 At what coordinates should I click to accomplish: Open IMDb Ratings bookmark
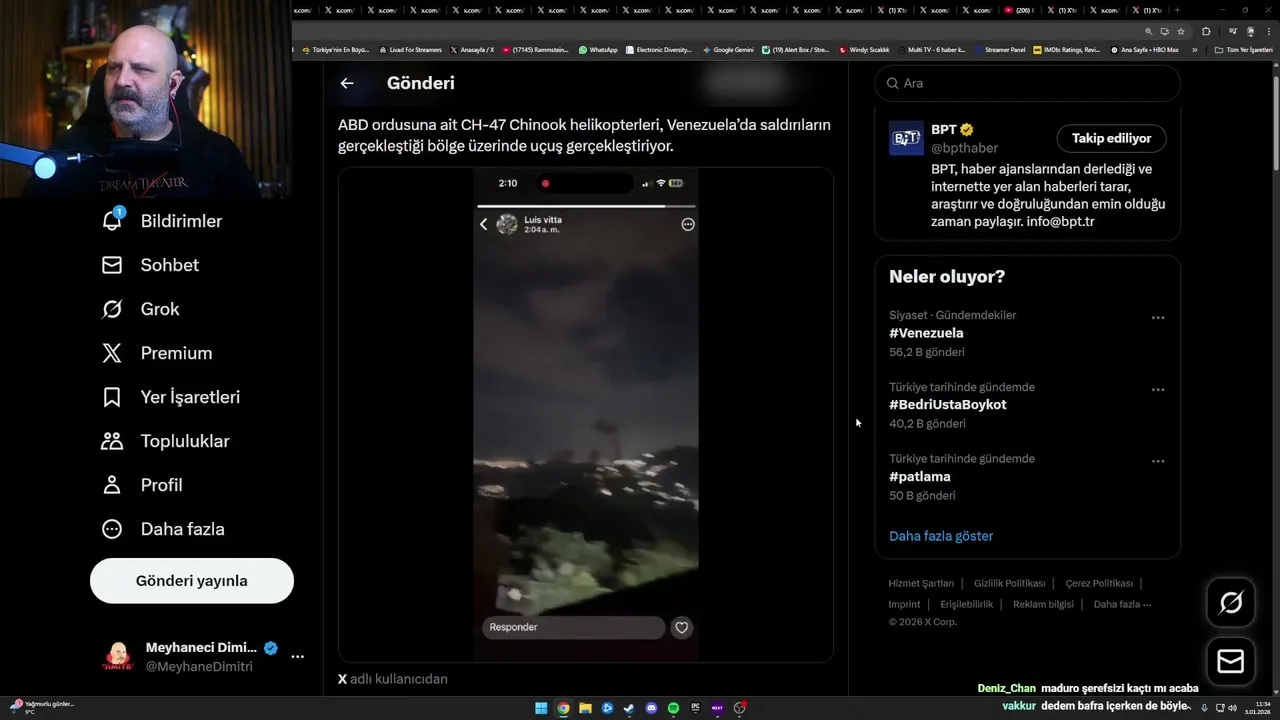pyautogui.click(x=1066, y=49)
